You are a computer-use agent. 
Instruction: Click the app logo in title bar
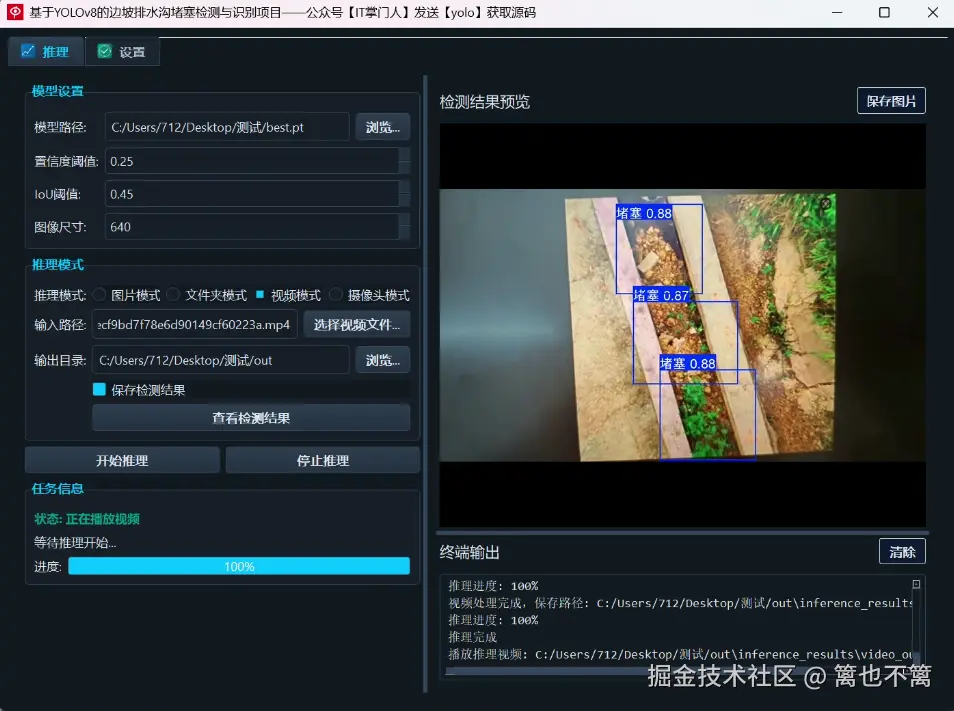[15, 12]
